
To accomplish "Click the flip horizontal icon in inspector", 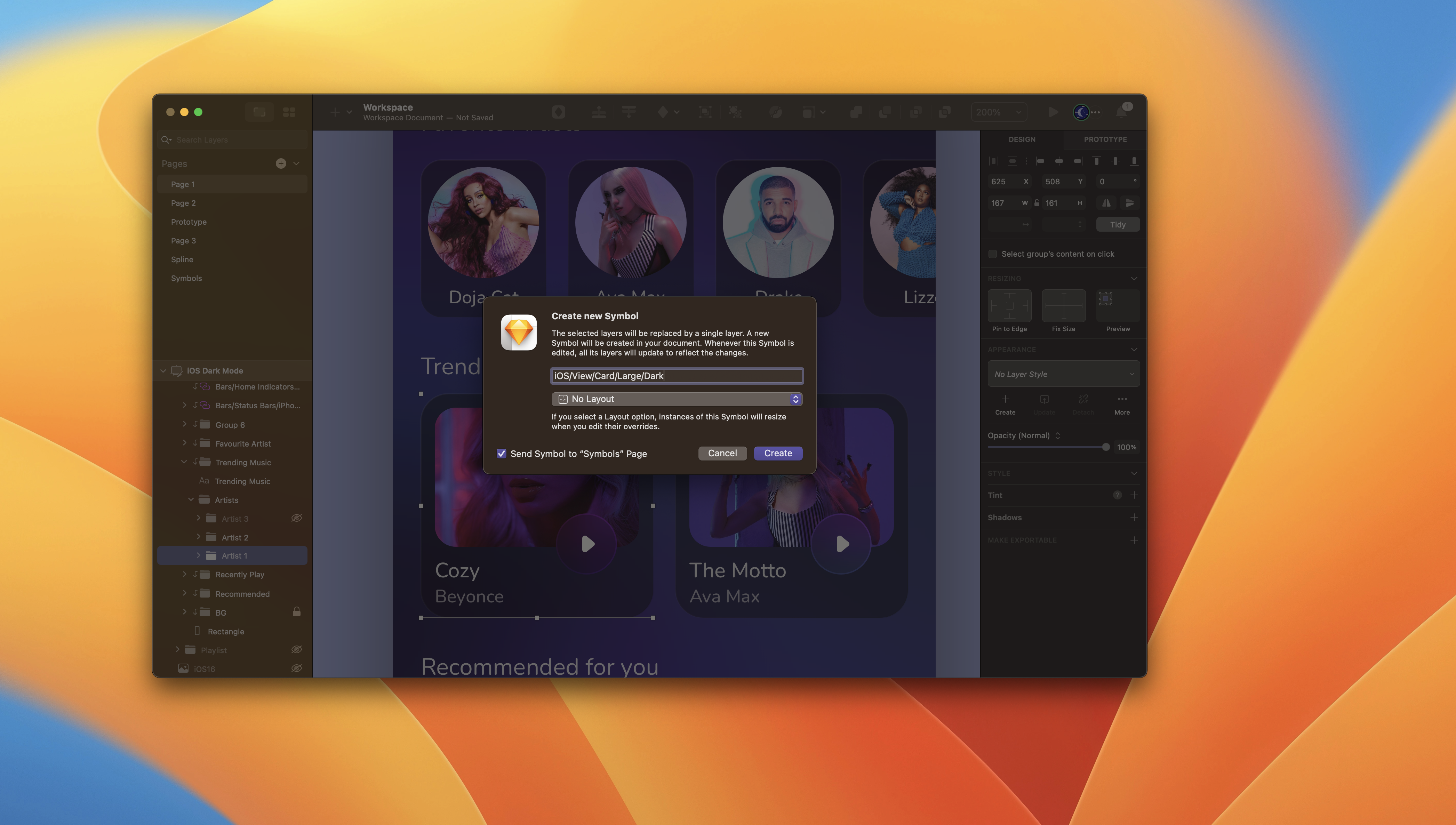I will (x=1106, y=203).
